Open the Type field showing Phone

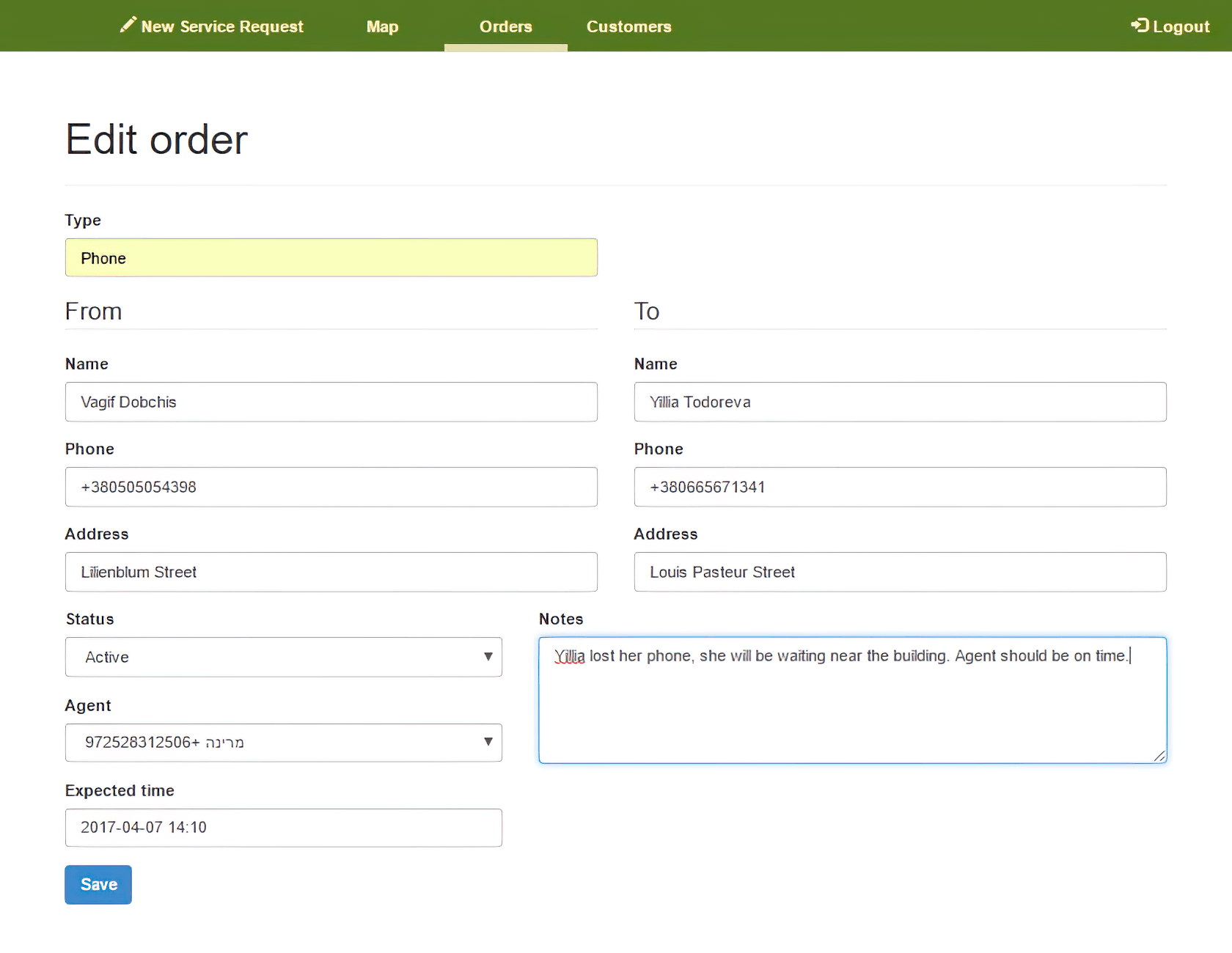(x=331, y=258)
